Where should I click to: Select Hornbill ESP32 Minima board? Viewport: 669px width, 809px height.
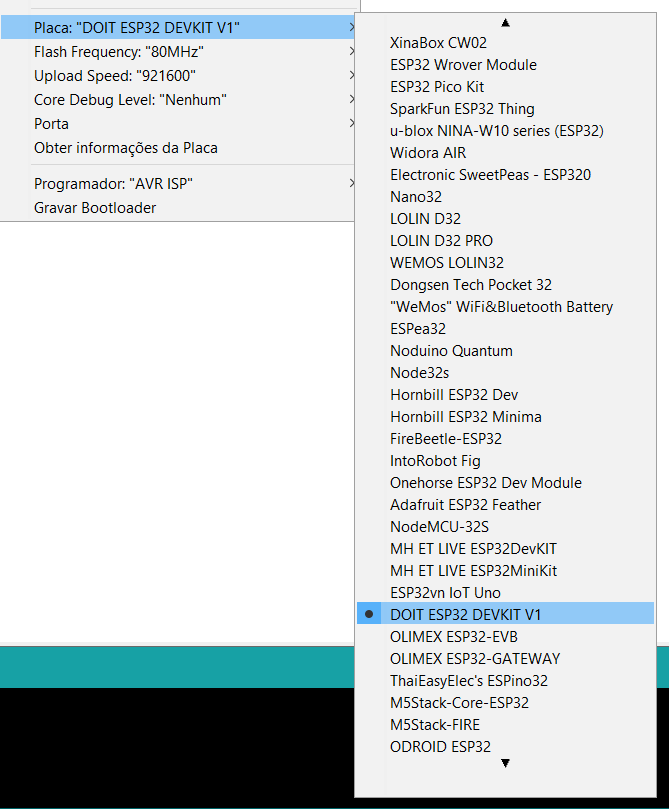(x=505, y=417)
